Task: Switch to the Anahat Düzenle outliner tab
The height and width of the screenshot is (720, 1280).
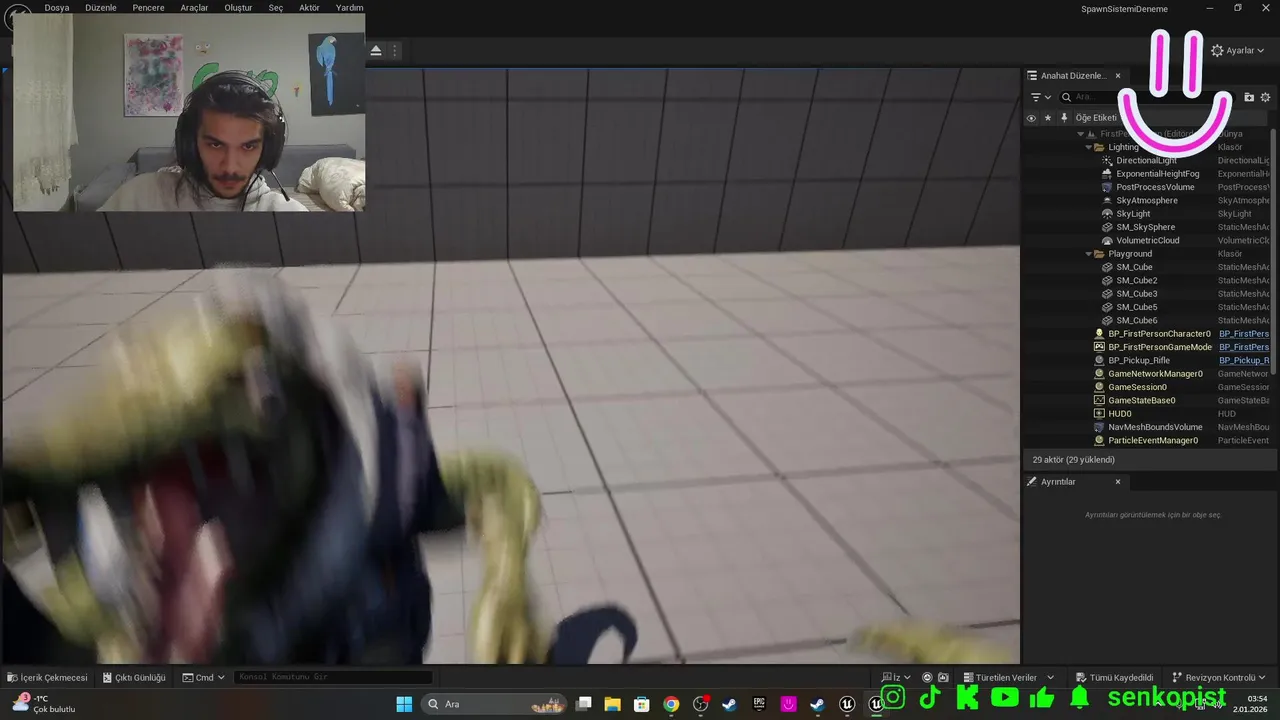Action: click(1074, 76)
